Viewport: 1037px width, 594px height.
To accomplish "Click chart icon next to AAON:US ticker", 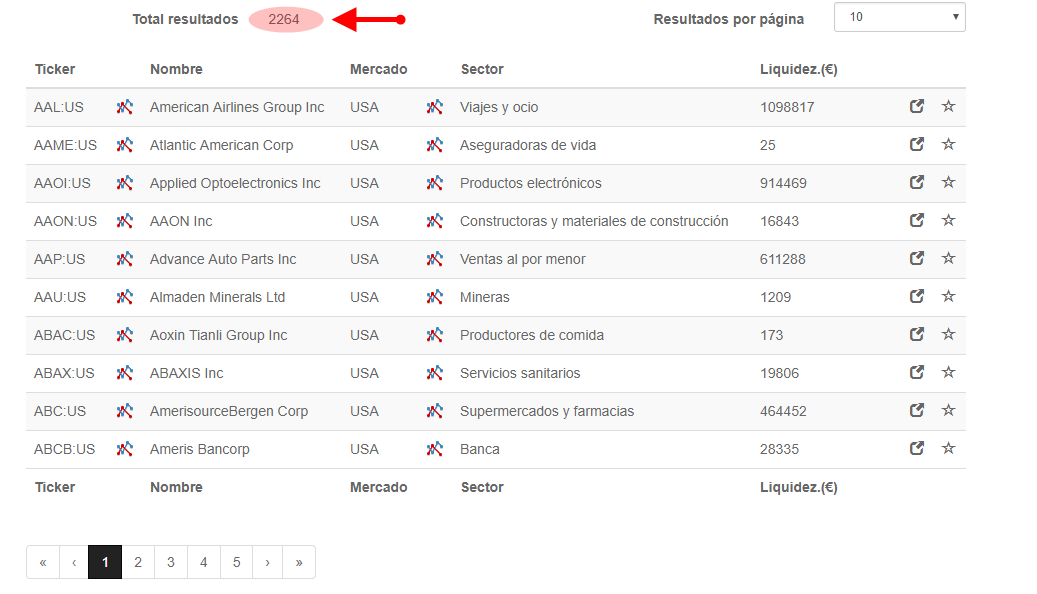I will (x=125, y=221).
